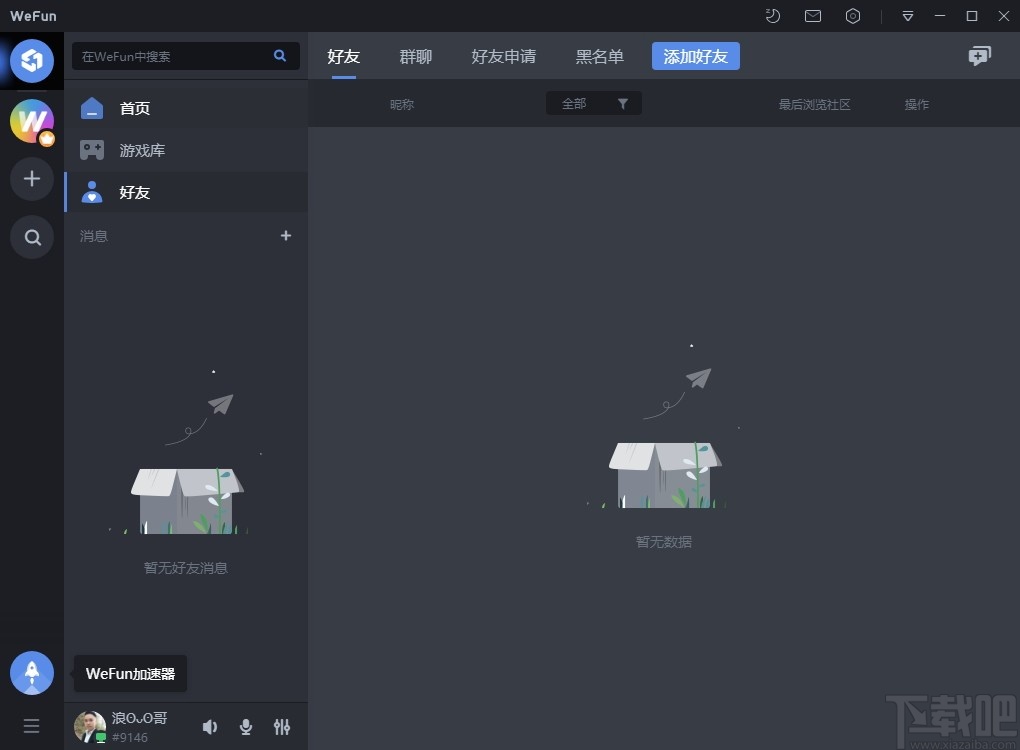The width and height of the screenshot is (1020, 750).
Task: Open the hamburger menu at bottom left
Action: tap(31, 725)
